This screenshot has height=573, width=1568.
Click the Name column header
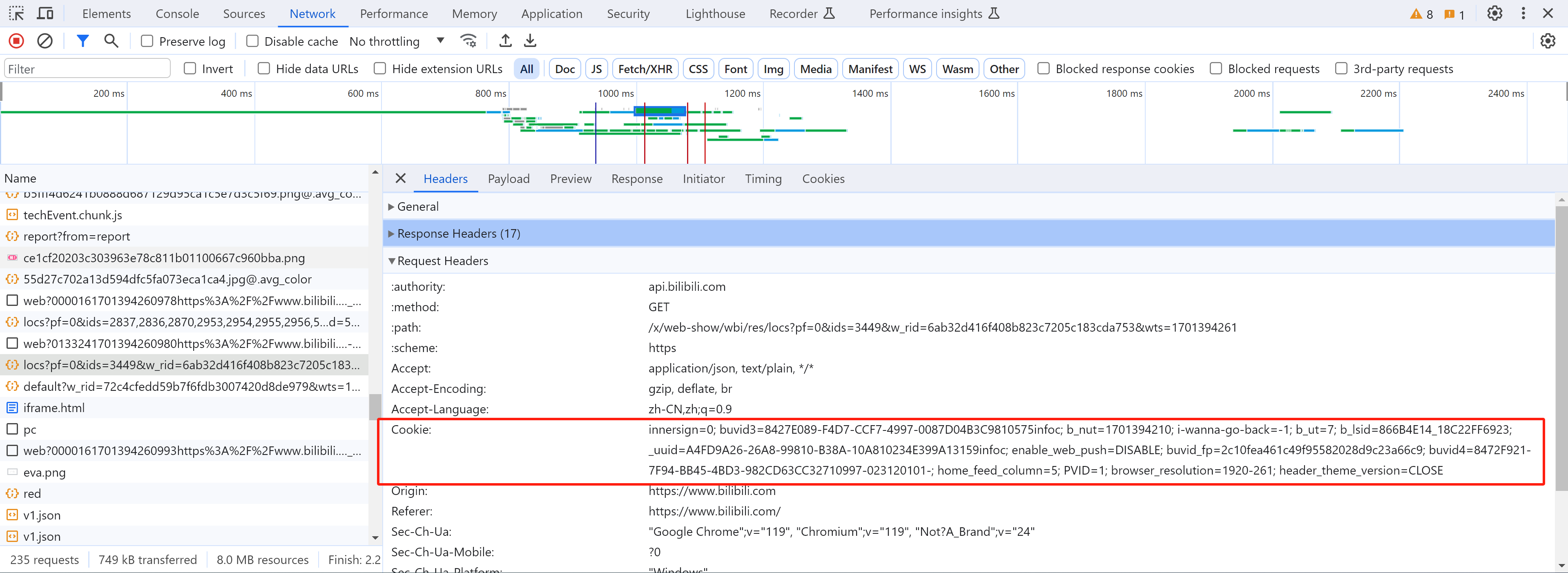(x=184, y=178)
